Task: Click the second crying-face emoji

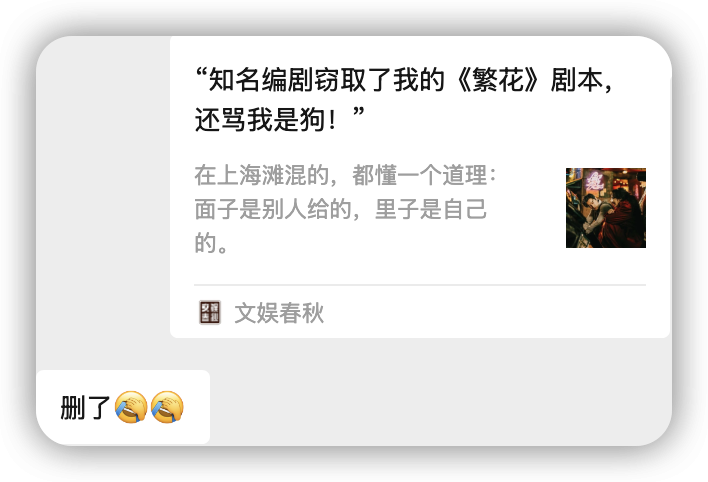Action: pyautogui.click(x=167, y=407)
